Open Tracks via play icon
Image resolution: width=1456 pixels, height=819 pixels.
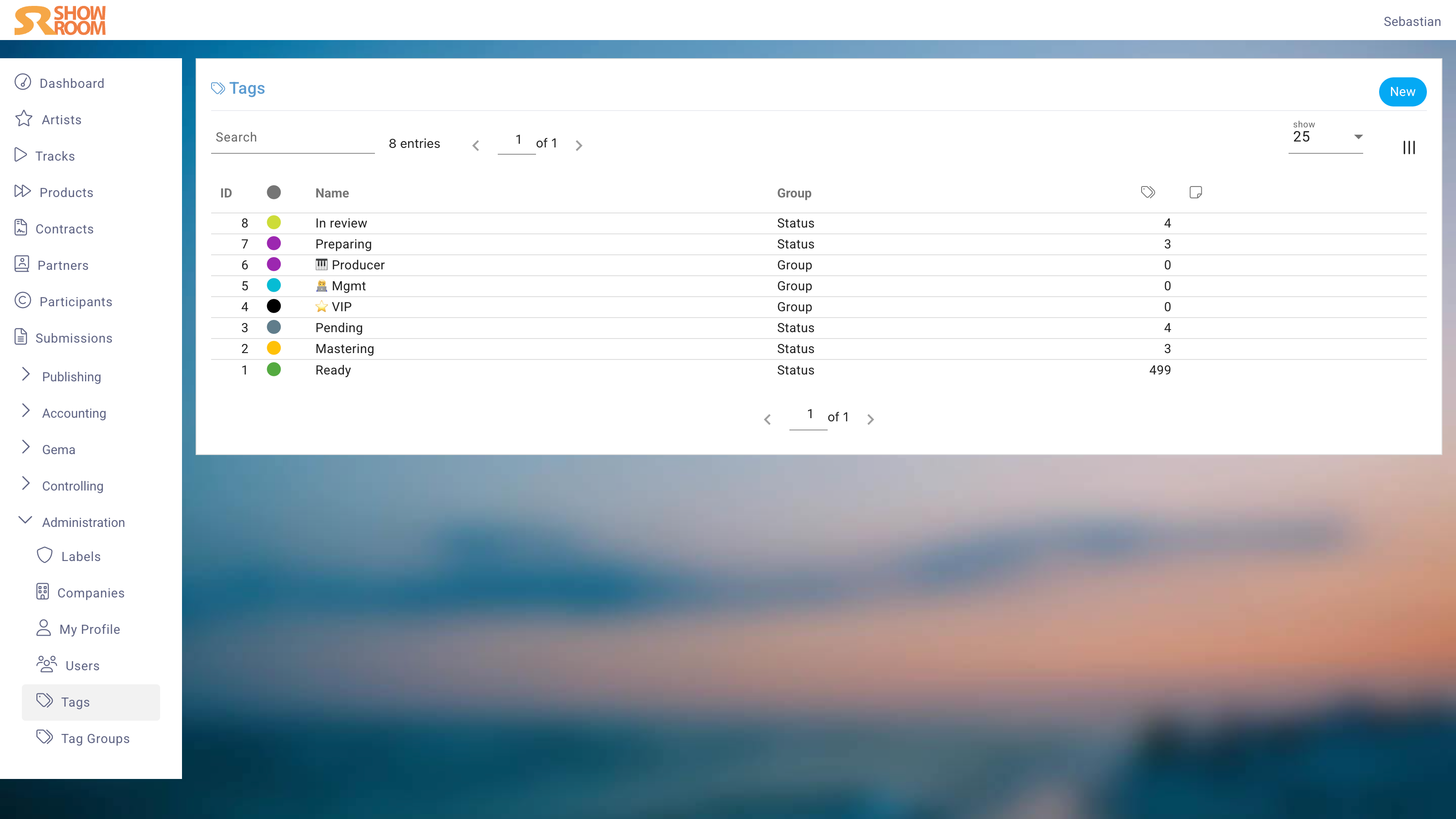pyautogui.click(x=21, y=155)
